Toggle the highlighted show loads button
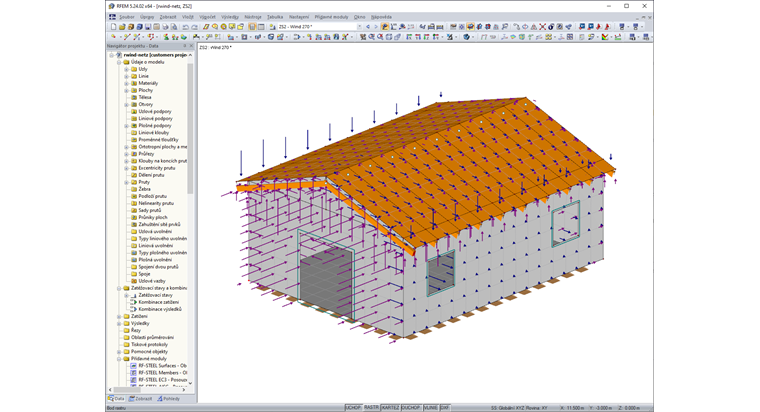Screen dimensions: 760x412 [x=385, y=27]
